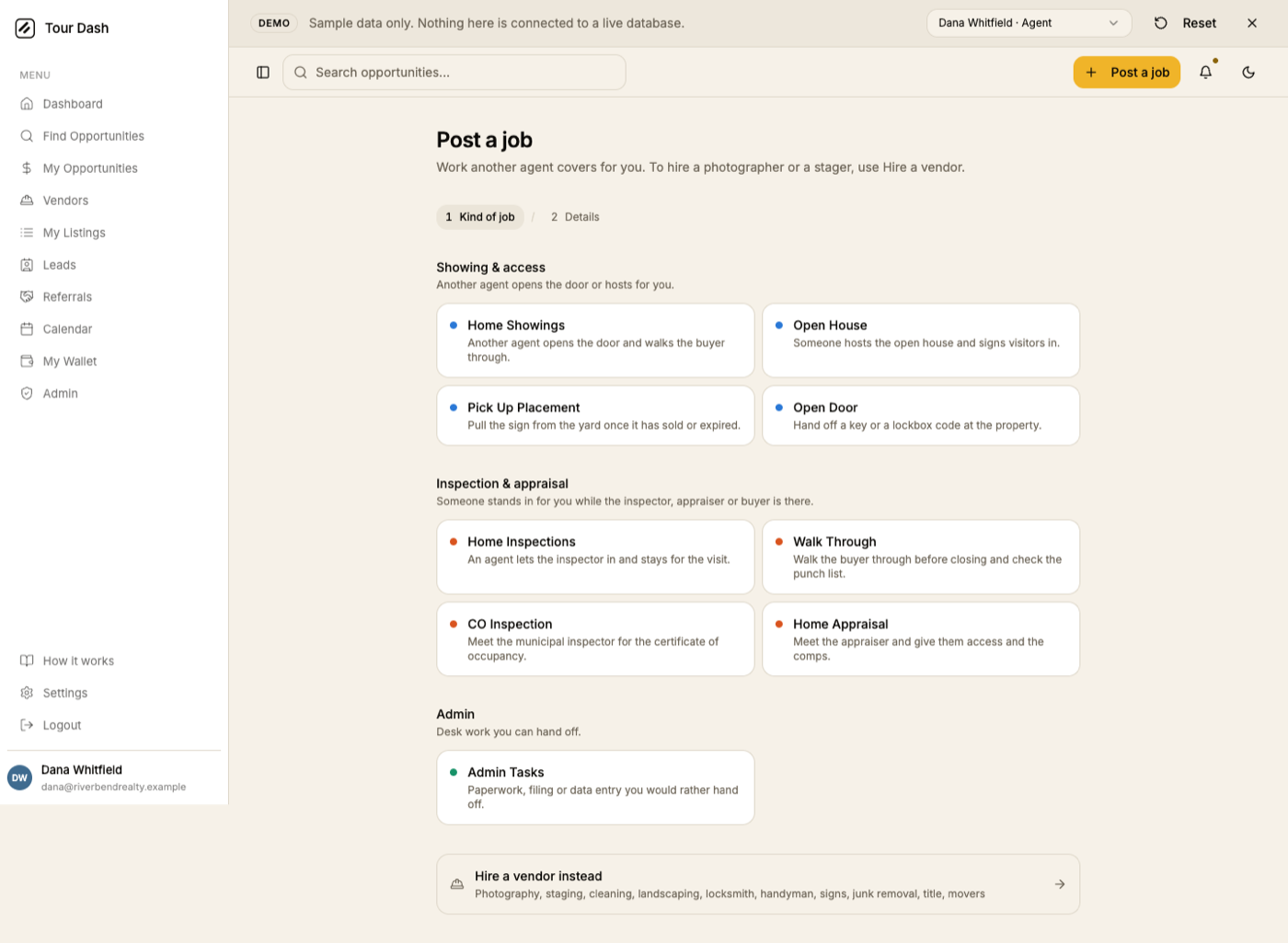Select the Home Appraisal card

coord(921,639)
